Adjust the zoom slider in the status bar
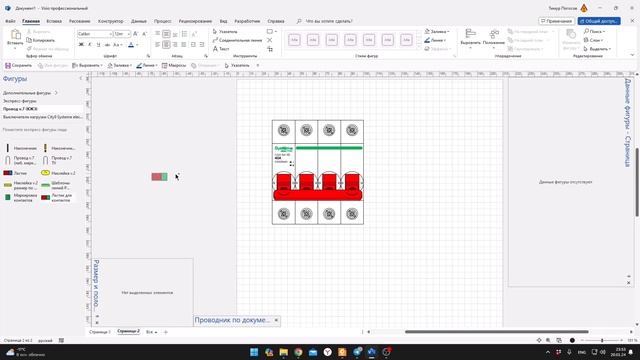The image size is (640, 360). click(602, 340)
